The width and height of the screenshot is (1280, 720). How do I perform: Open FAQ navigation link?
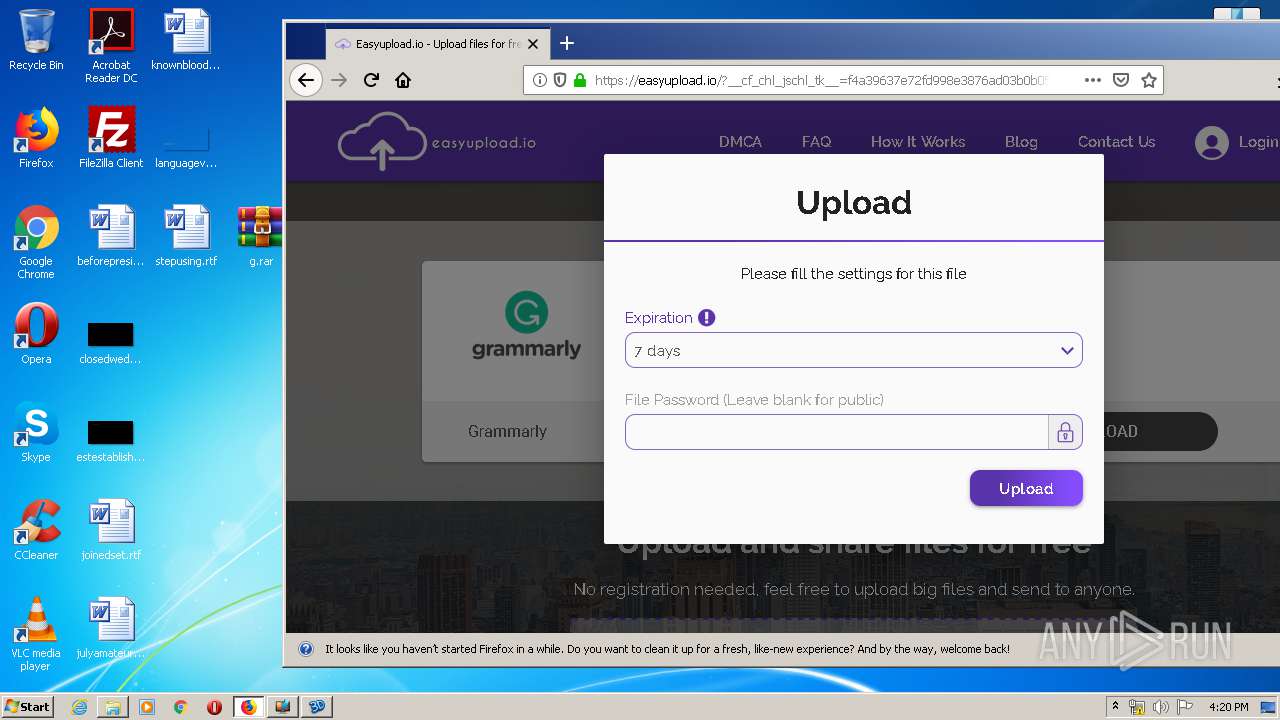[x=816, y=142]
